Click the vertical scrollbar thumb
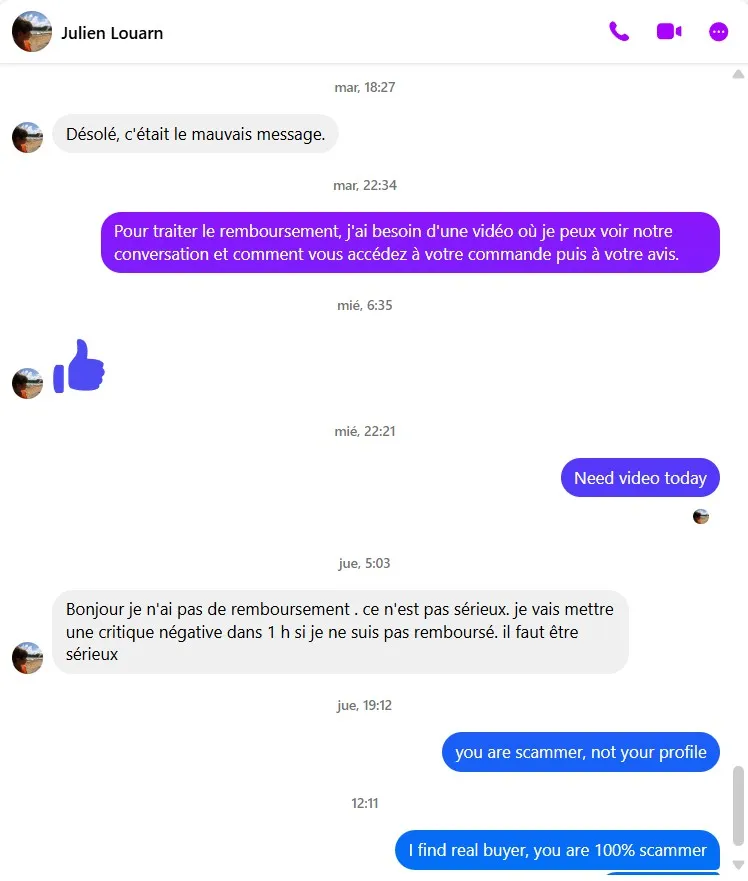The height and width of the screenshot is (881, 748). point(738,805)
